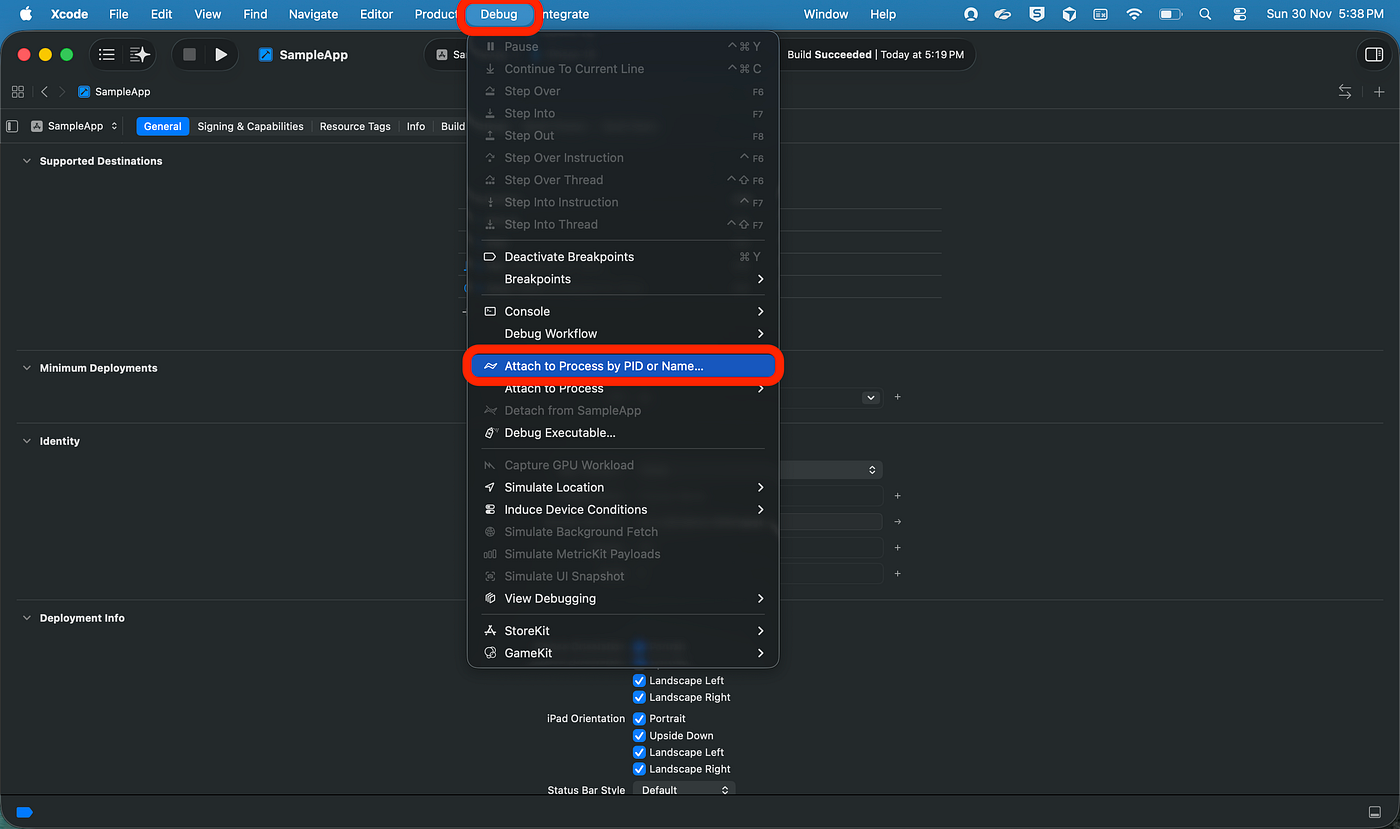The width and height of the screenshot is (1400, 829).
Task: Open the Simulate Location submenu
Action: [x=623, y=487]
